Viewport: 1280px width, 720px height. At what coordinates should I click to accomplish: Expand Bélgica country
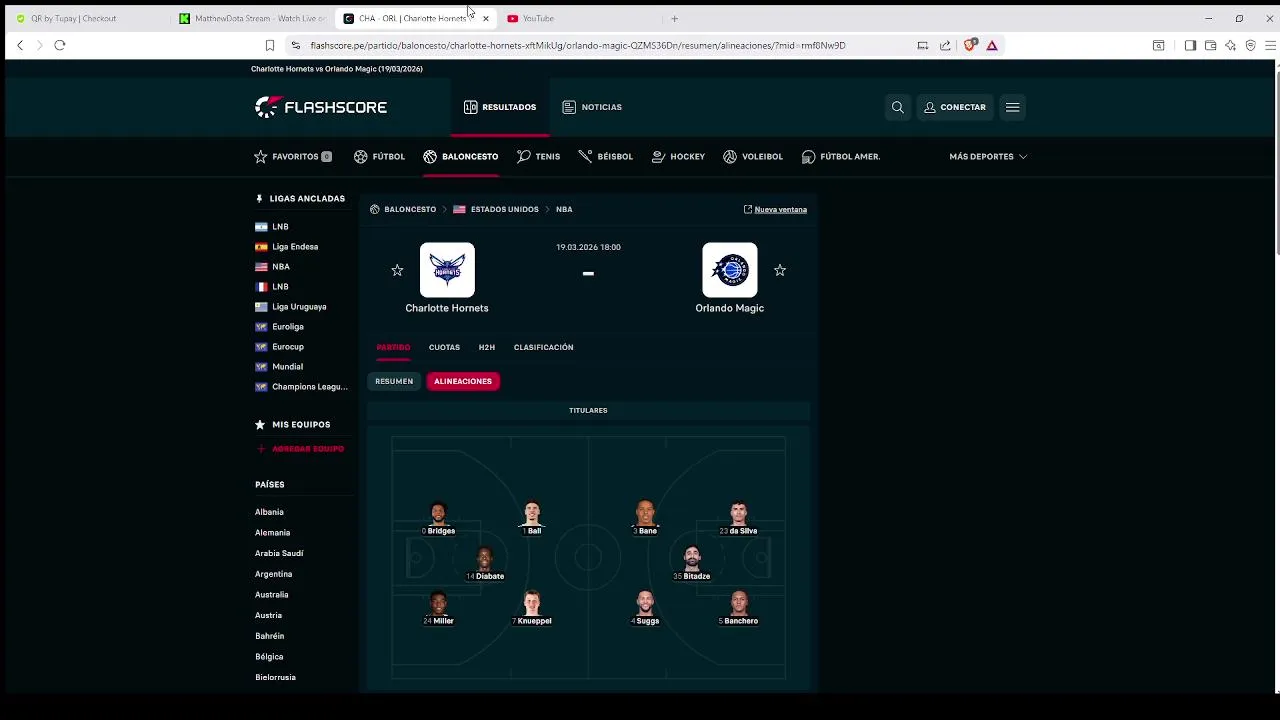pos(269,657)
